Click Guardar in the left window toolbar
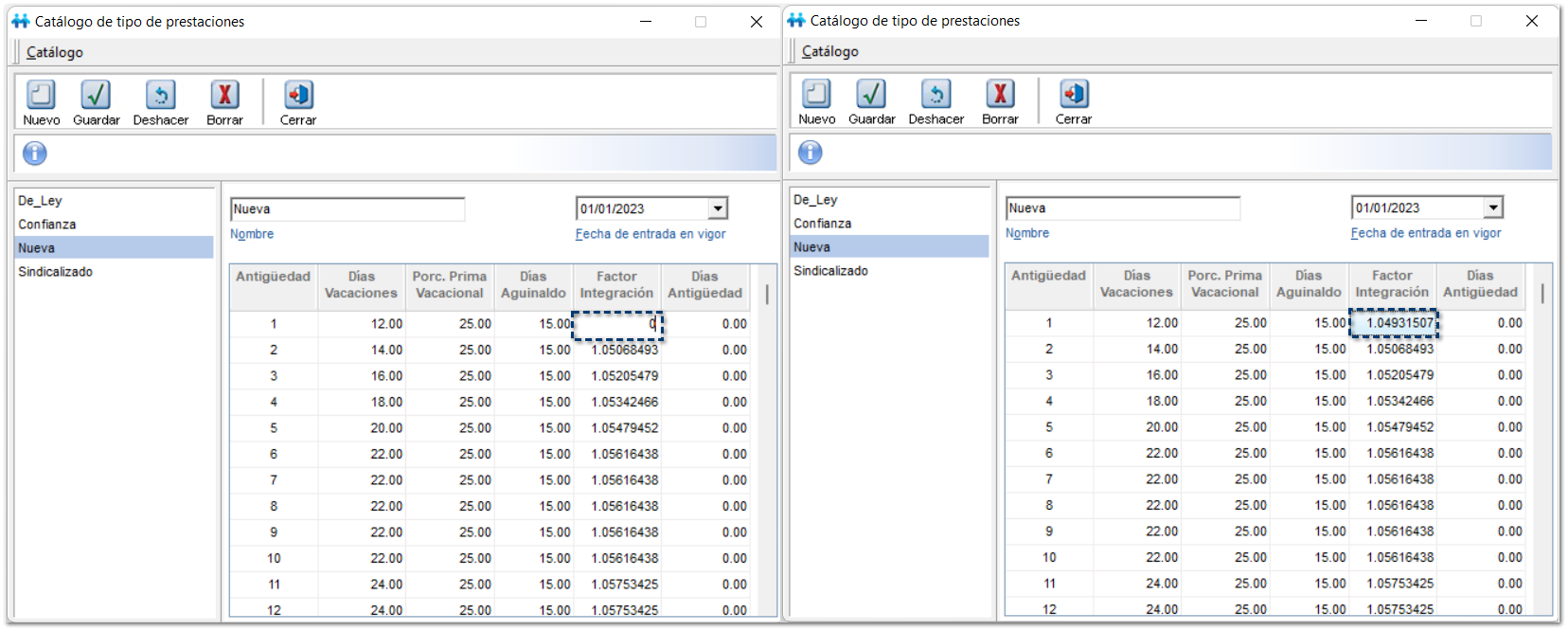The height and width of the screenshot is (631, 1568). tap(96, 96)
